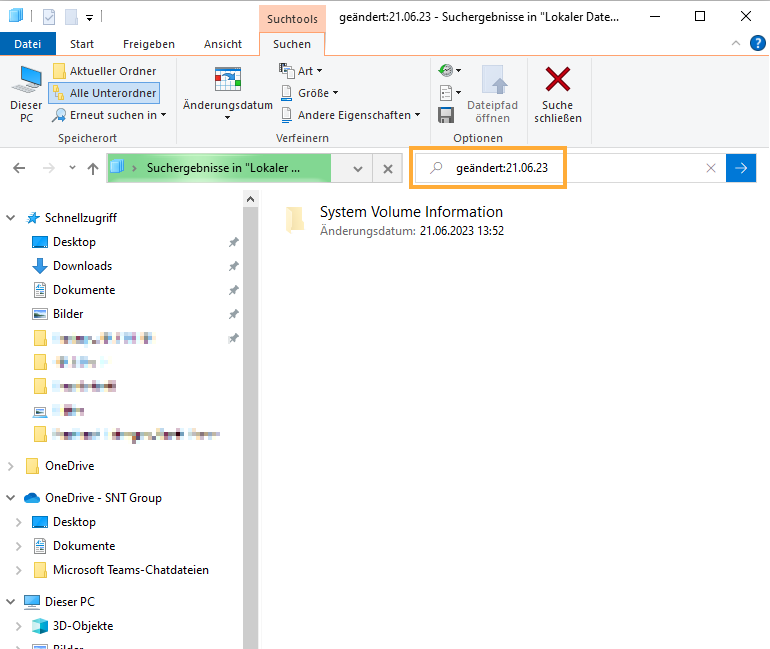The image size is (770, 649).
Task: Collapse the Schnellzugriff tree node
Action: coord(11,217)
